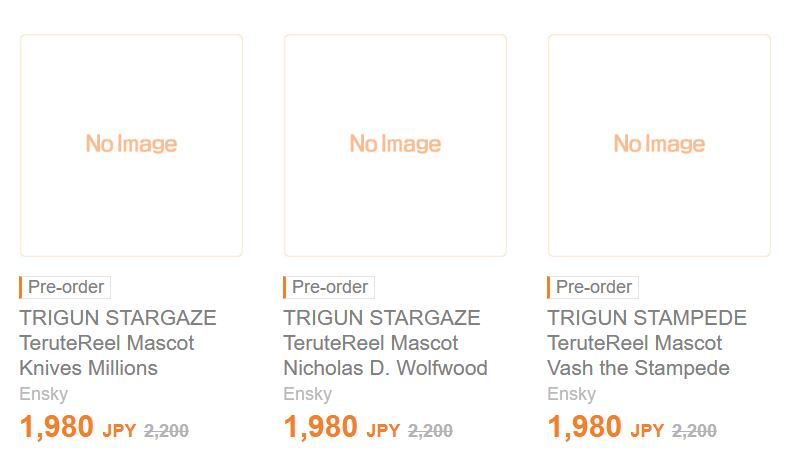
Task: Click the Ensky brand under Nicholas D. Wolfwood
Action: [307, 394]
